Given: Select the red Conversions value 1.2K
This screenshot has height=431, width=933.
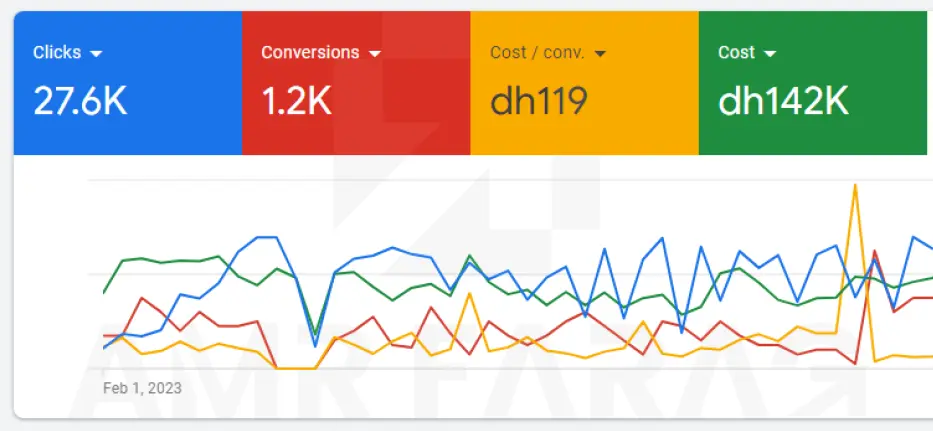Looking at the screenshot, I should click(x=296, y=101).
